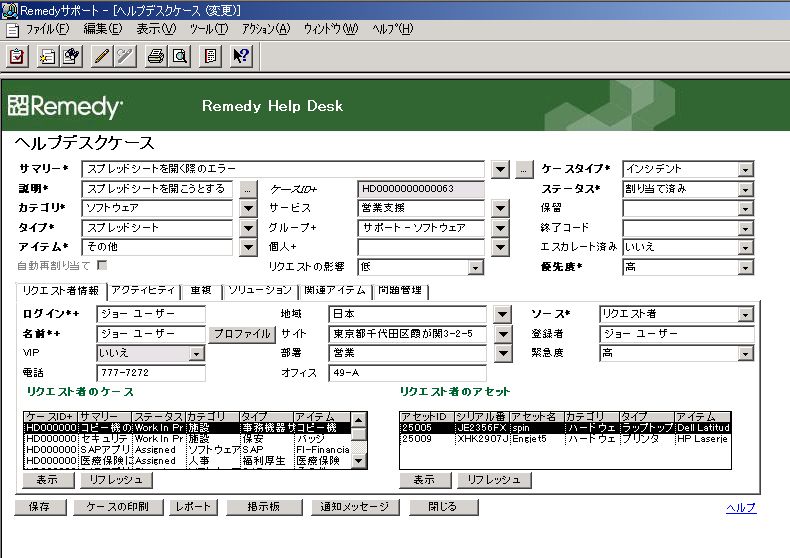Click the ケースの印刷 button
The image size is (790, 558).
(118, 507)
